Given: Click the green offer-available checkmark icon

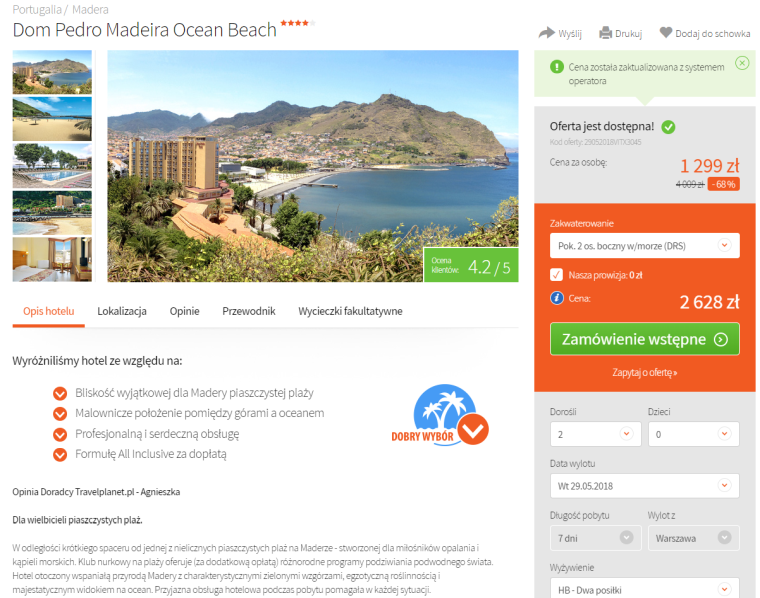Looking at the screenshot, I should (668, 127).
